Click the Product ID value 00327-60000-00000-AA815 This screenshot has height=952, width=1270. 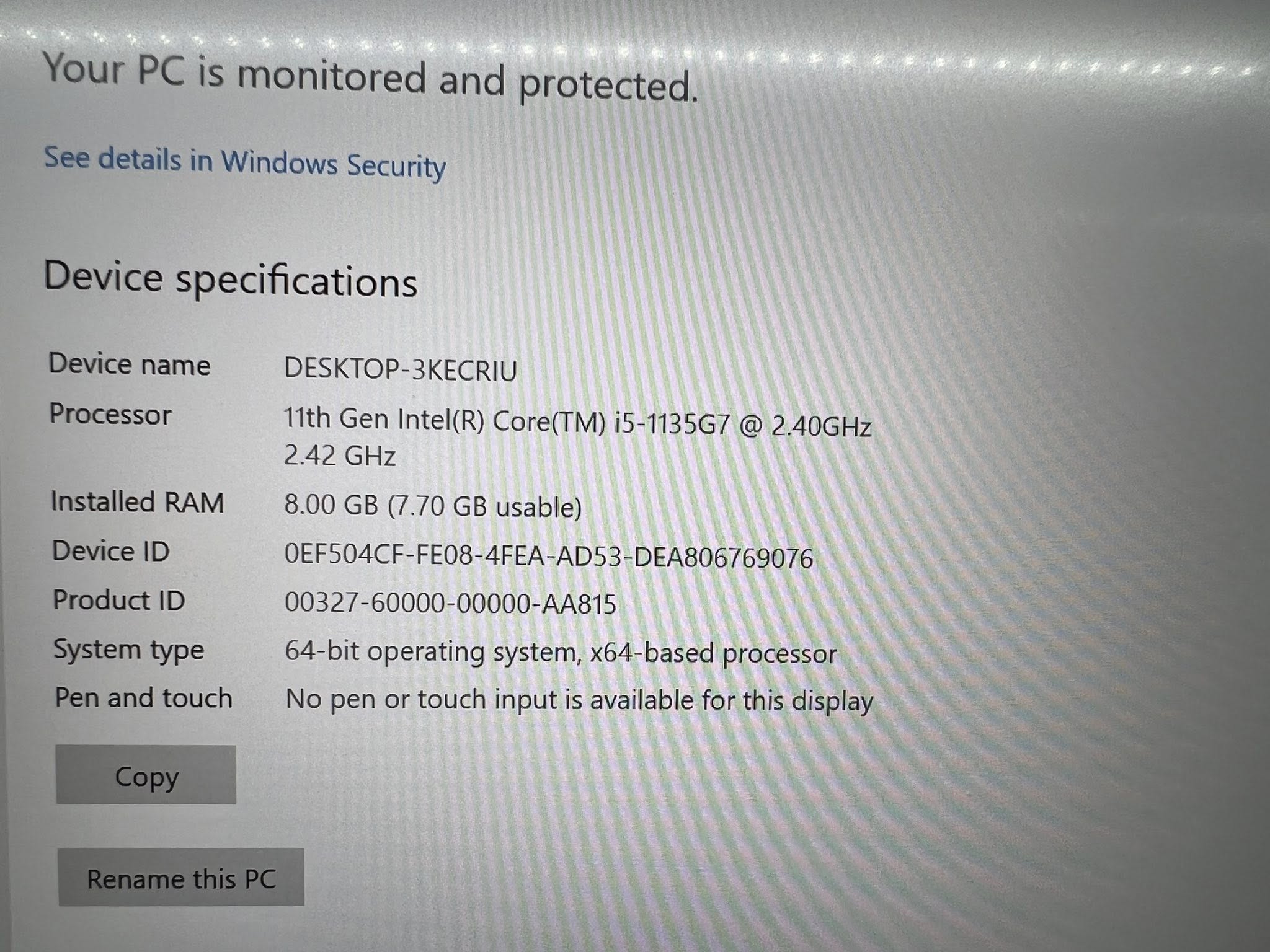click(450, 604)
